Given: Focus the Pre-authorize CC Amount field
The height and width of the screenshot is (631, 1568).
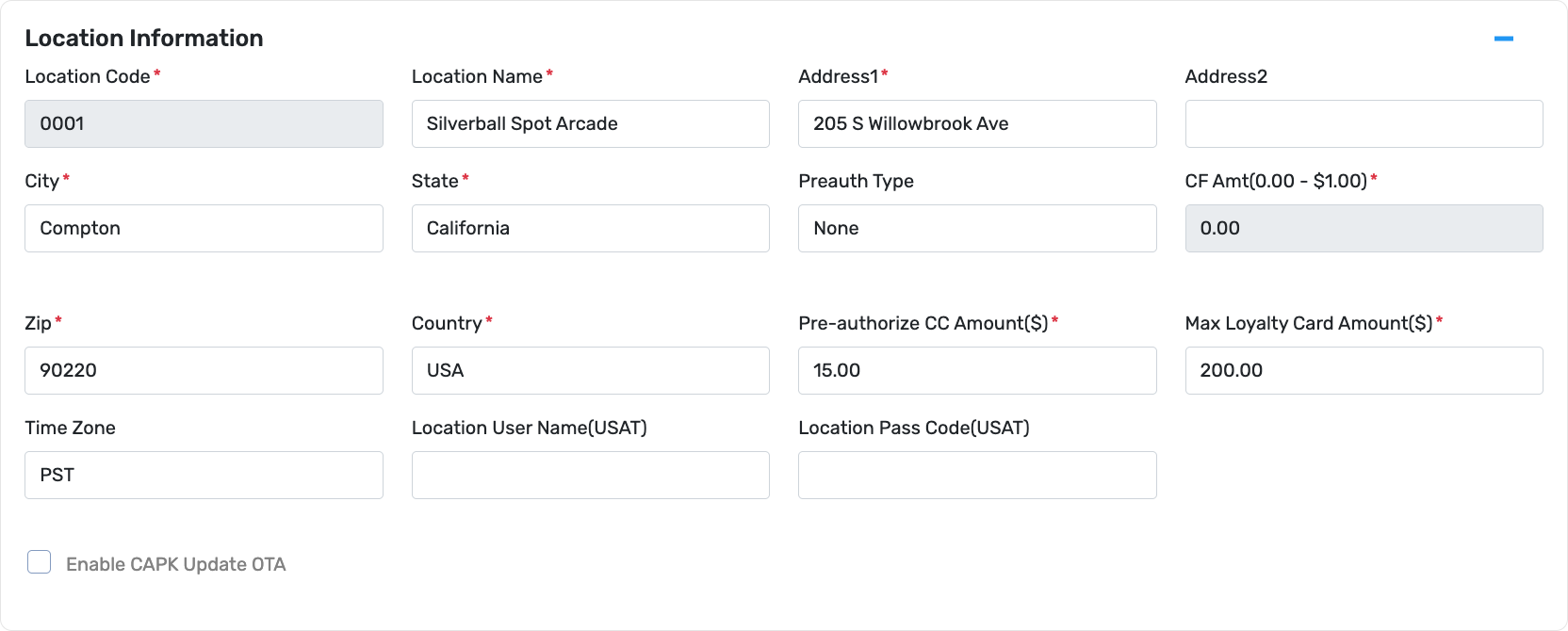Looking at the screenshot, I should tap(976, 370).
